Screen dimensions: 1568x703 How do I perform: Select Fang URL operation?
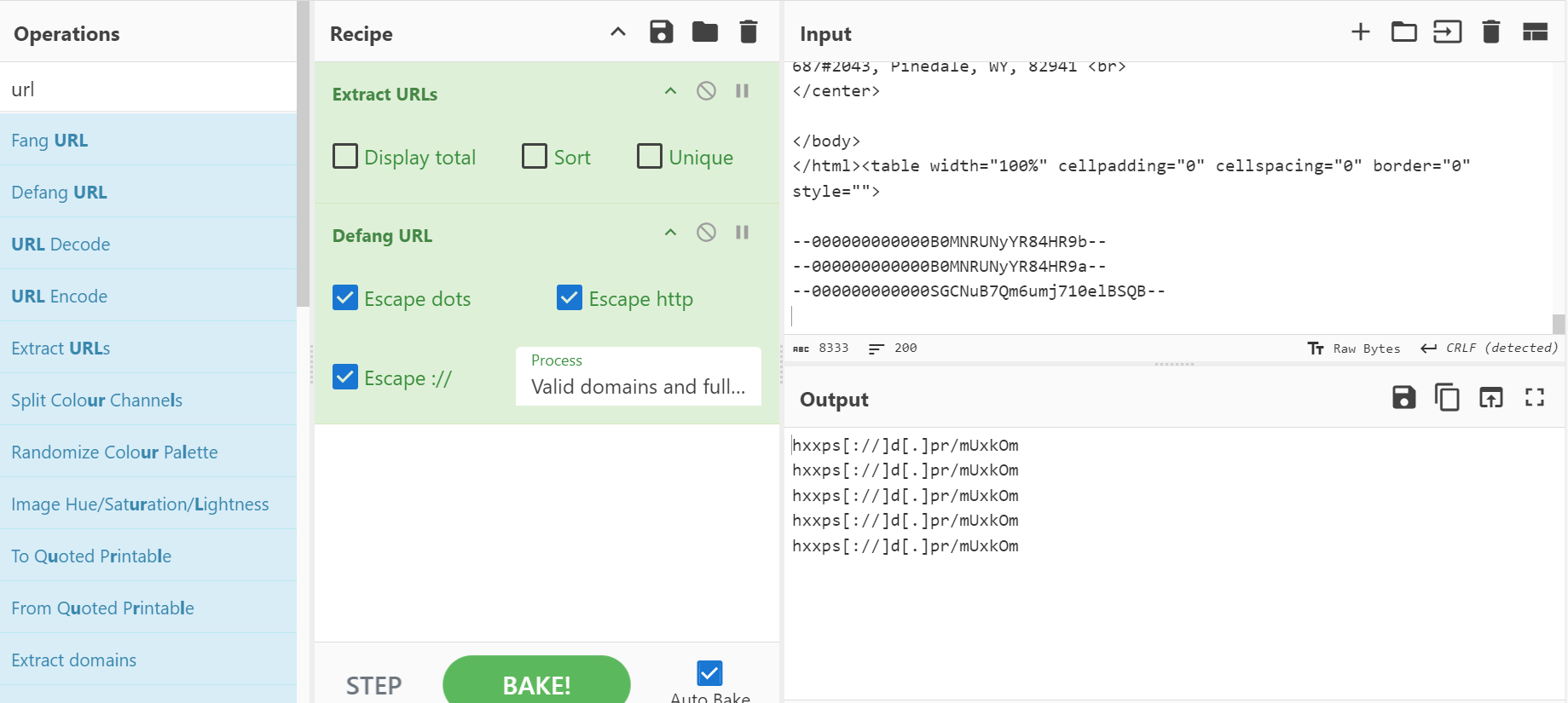point(148,140)
